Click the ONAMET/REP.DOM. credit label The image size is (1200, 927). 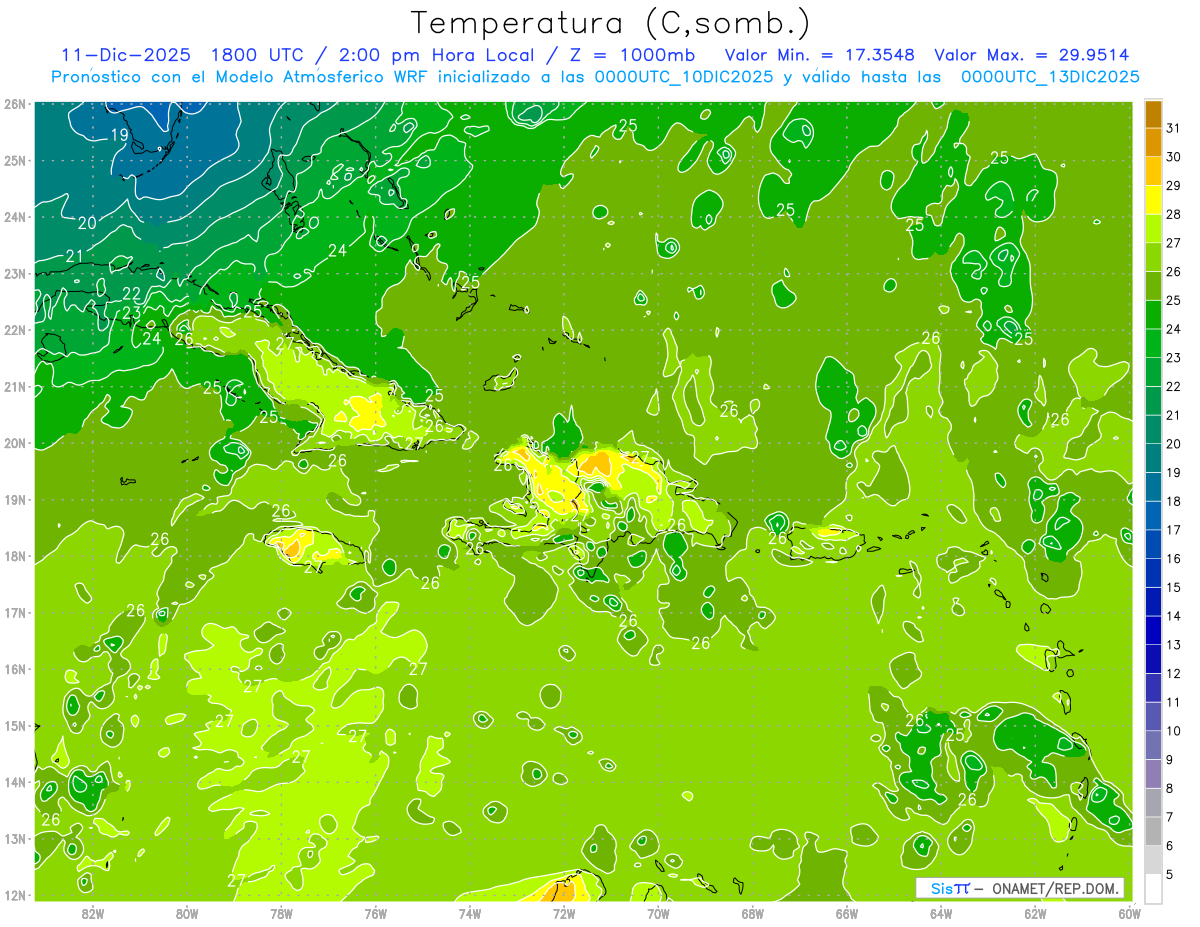1056,888
